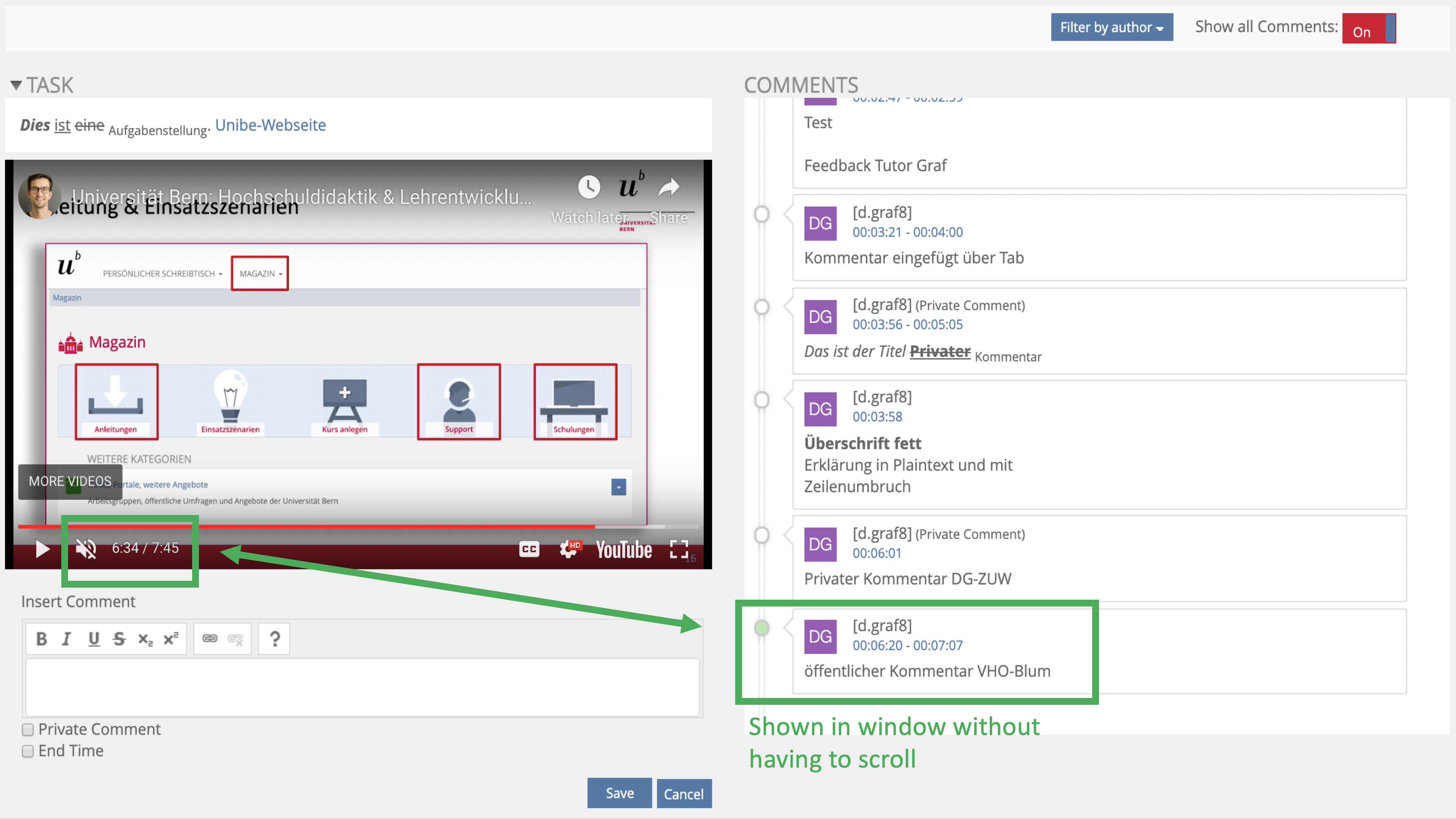Open the video settings gear menu
This screenshot has width=1456, height=819.
[x=568, y=549]
